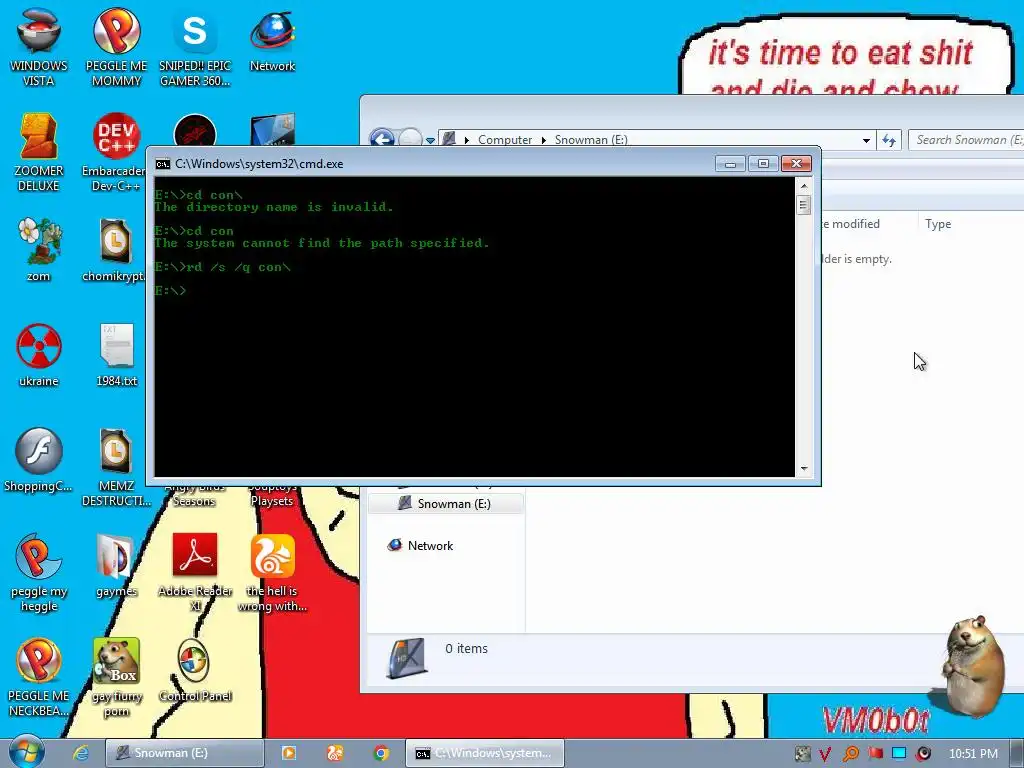Open the peggle my heggle icon

39,572
